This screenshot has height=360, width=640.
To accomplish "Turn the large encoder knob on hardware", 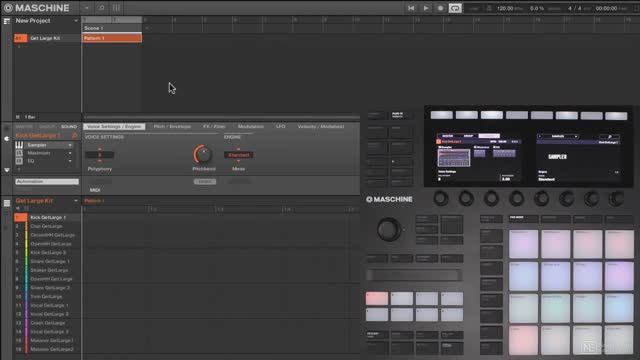I will click(388, 229).
